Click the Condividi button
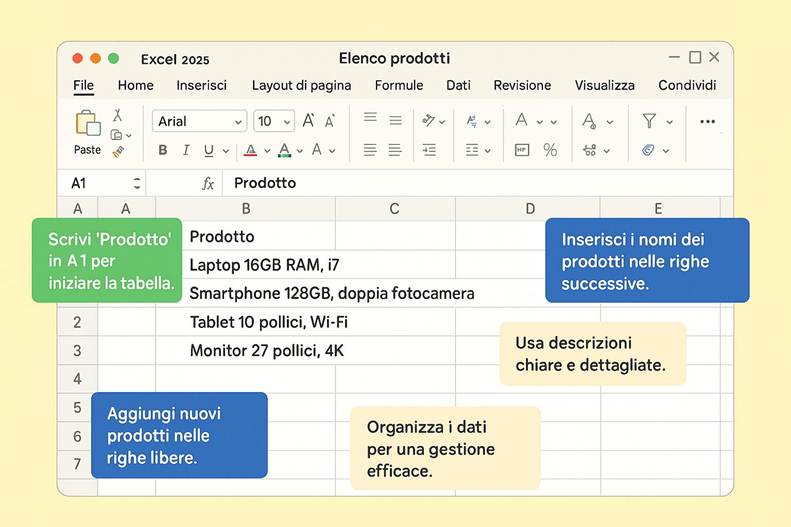 tap(687, 86)
